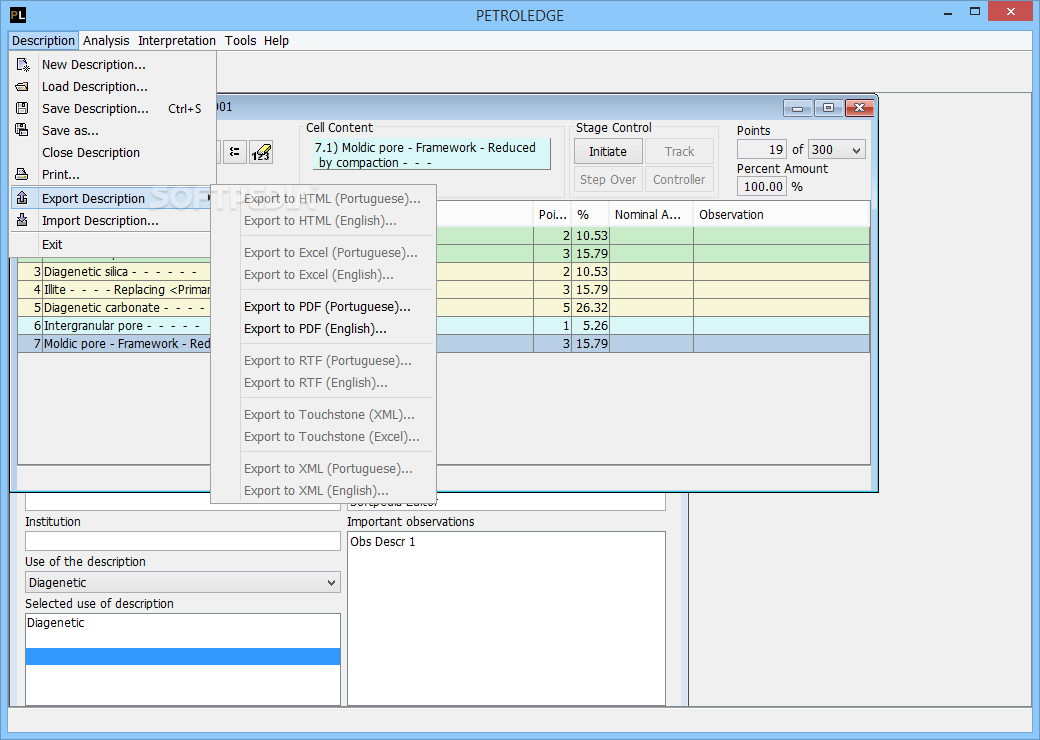Click the Print printer icon

tap(23, 174)
